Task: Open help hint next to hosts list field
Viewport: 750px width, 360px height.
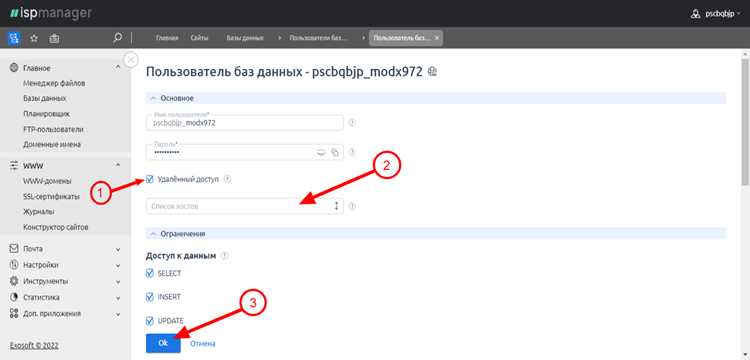Action: tap(352, 207)
